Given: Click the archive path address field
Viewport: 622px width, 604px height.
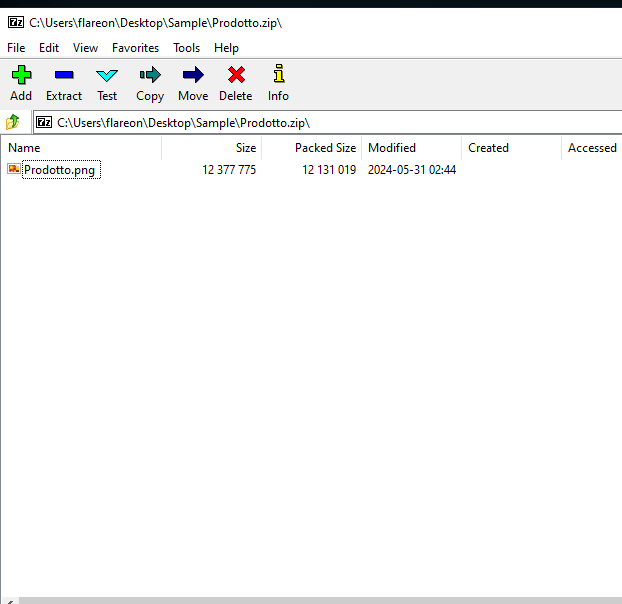Looking at the screenshot, I should 330,122.
